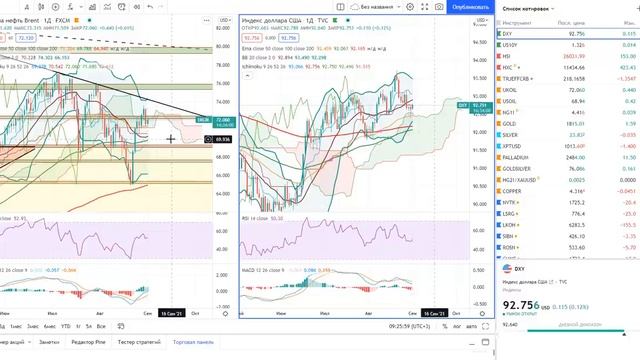Click the 72.120 buy price box on Brent chart
Image resolution: width=640 pixels, height=360 pixels.
point(26,38)
